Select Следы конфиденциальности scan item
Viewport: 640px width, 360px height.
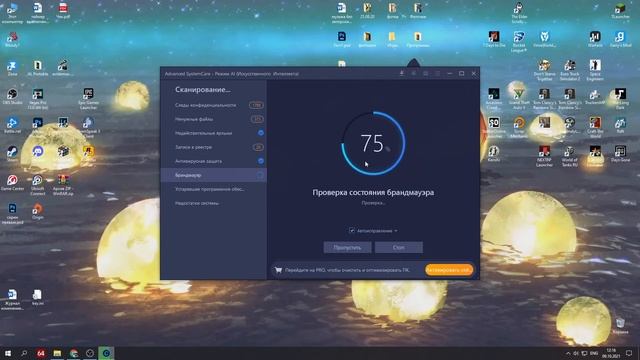[213, 105]
